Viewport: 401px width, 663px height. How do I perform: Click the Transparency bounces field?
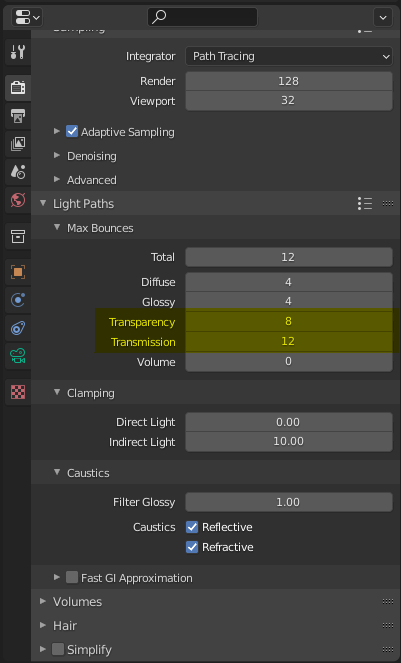point(289,322)
